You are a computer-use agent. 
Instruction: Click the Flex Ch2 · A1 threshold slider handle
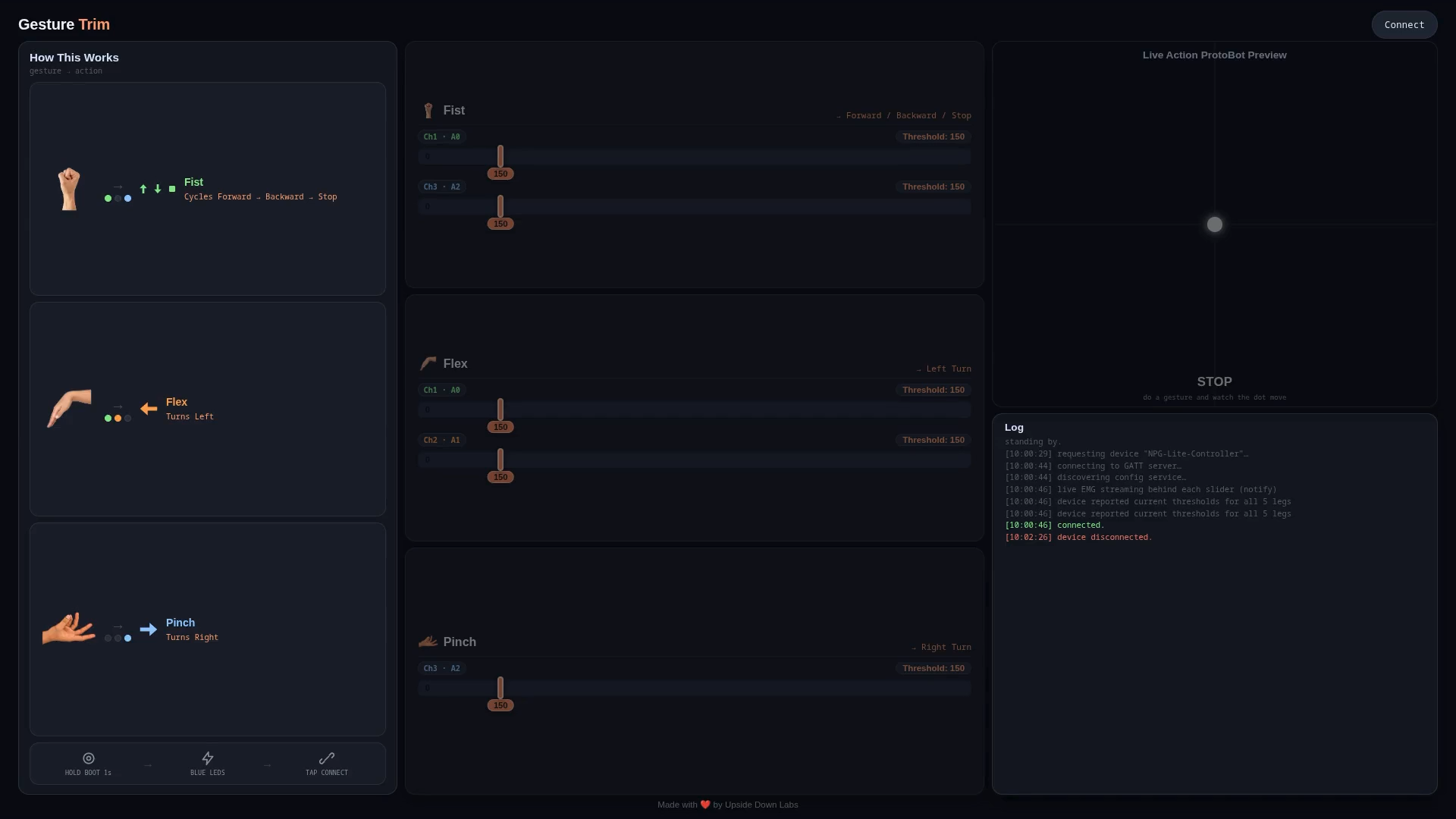click(500, 460)
